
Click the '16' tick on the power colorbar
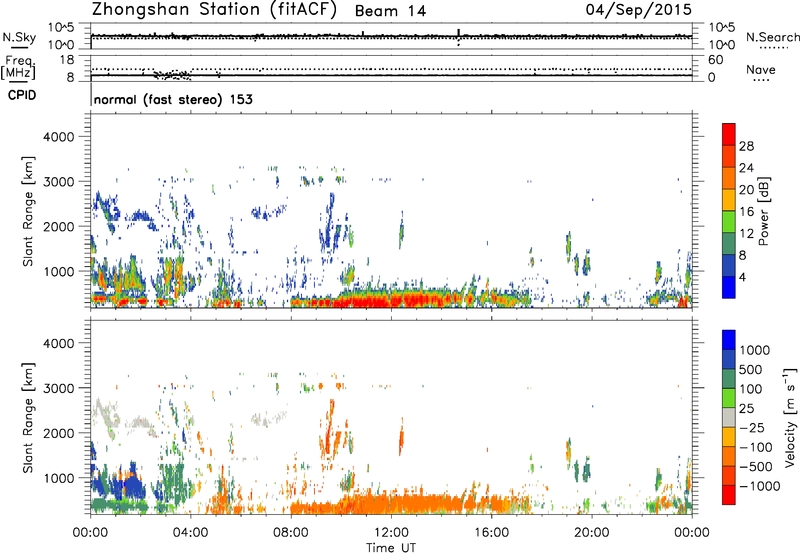click(746, 212)
